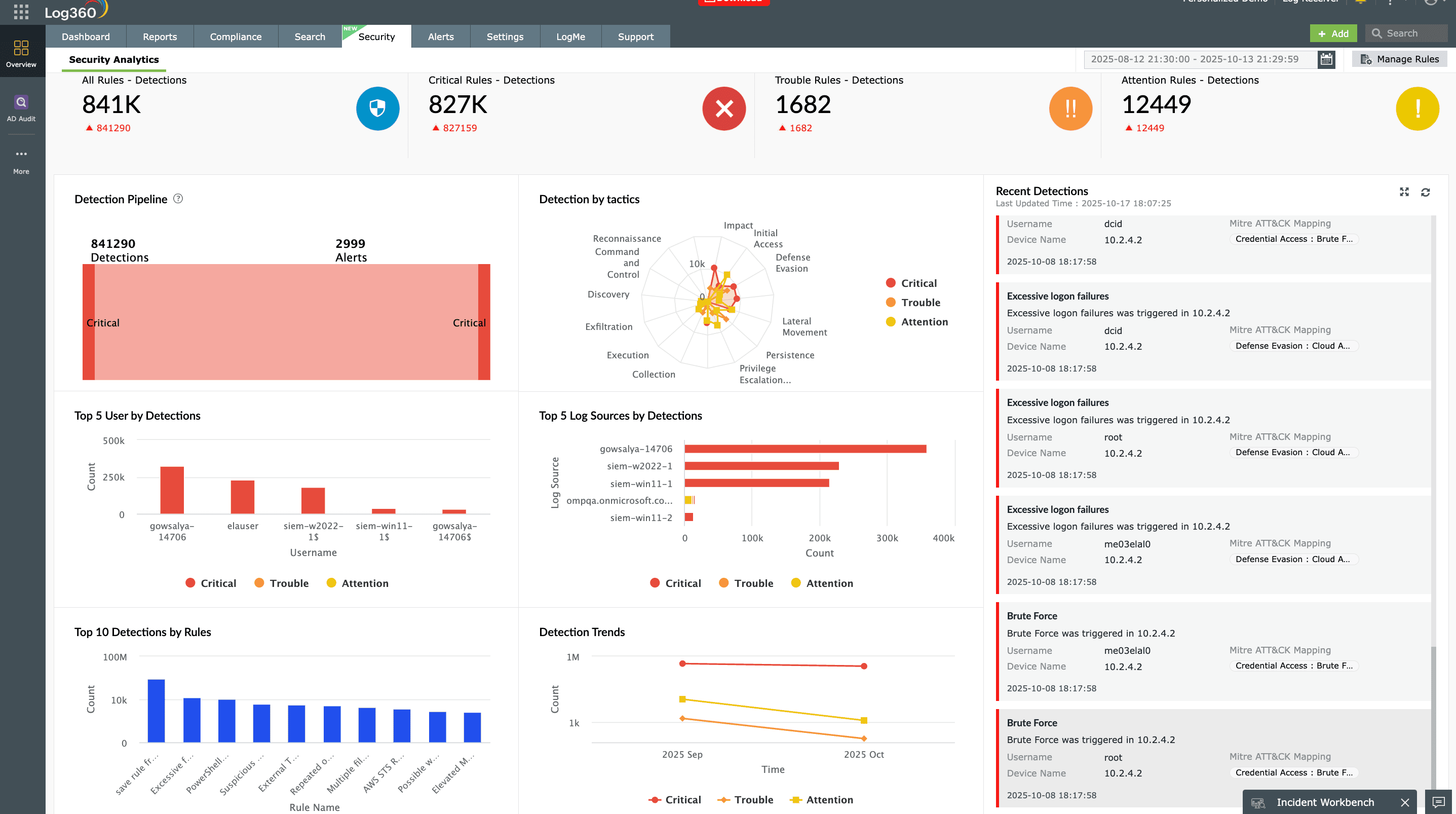
Task: Open the Alerts menu tab
Action: pos(440,36)
